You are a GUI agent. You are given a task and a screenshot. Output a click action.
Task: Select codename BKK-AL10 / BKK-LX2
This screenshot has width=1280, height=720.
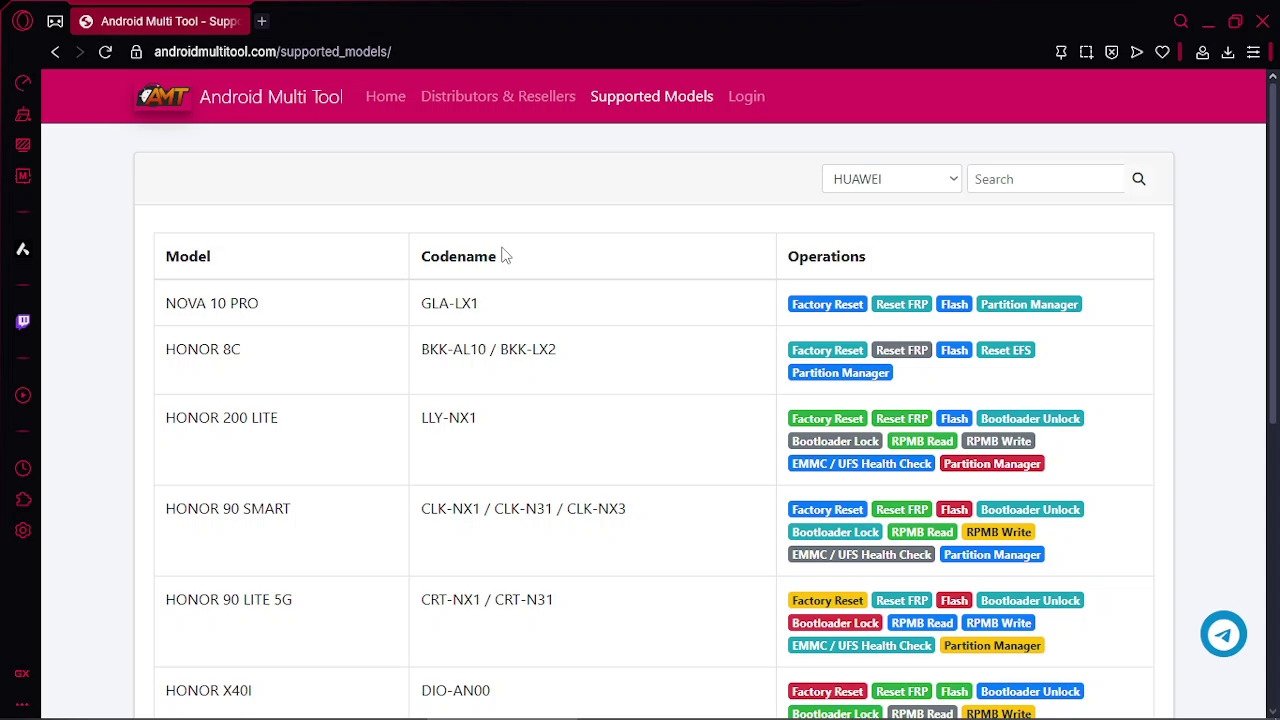488,349
